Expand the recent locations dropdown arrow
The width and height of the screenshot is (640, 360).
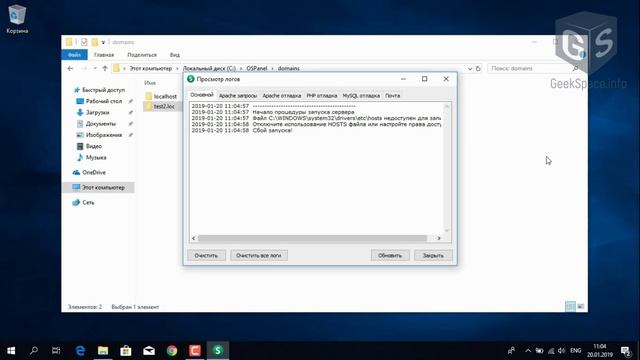pyautogui.click(x=95, y=69)
